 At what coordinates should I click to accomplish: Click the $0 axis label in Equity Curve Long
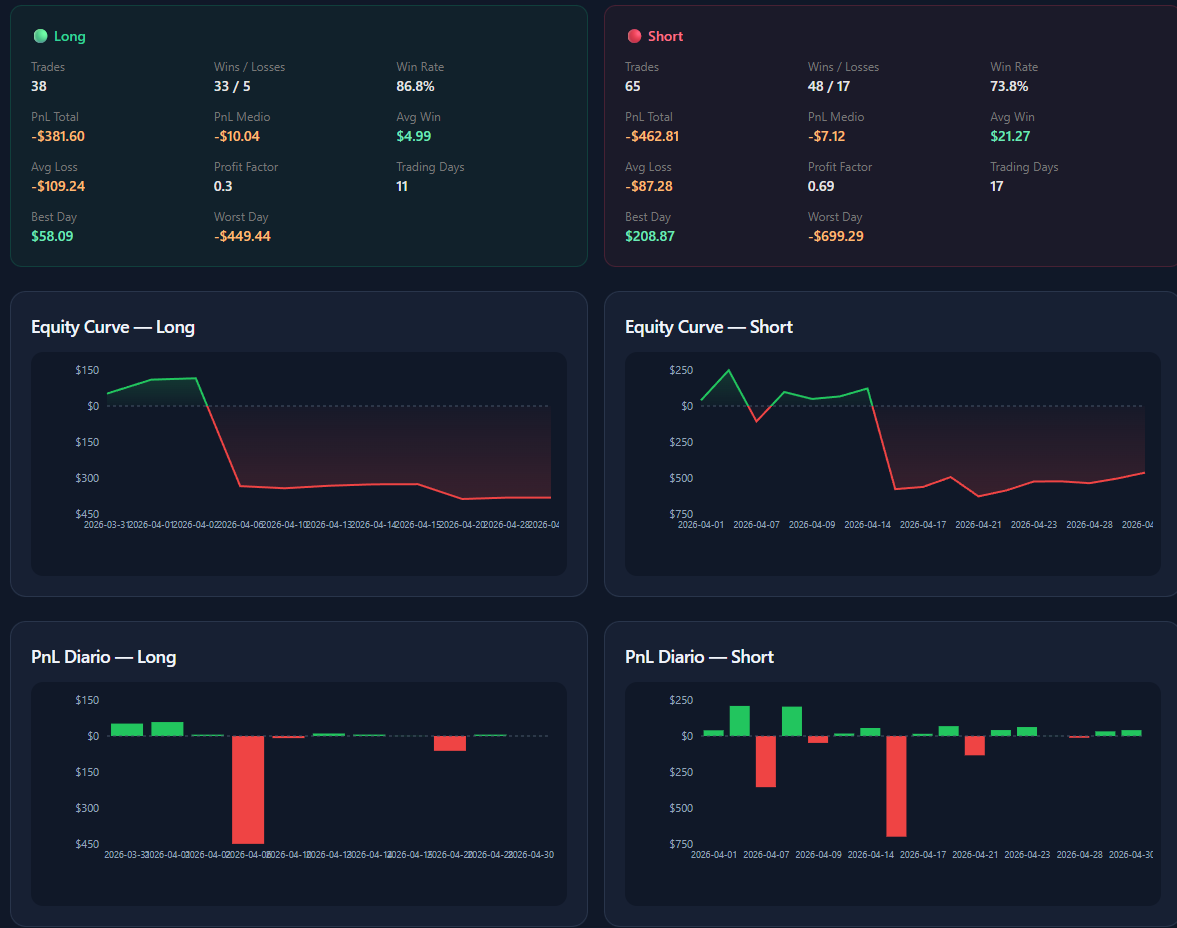tap(93, 406)
